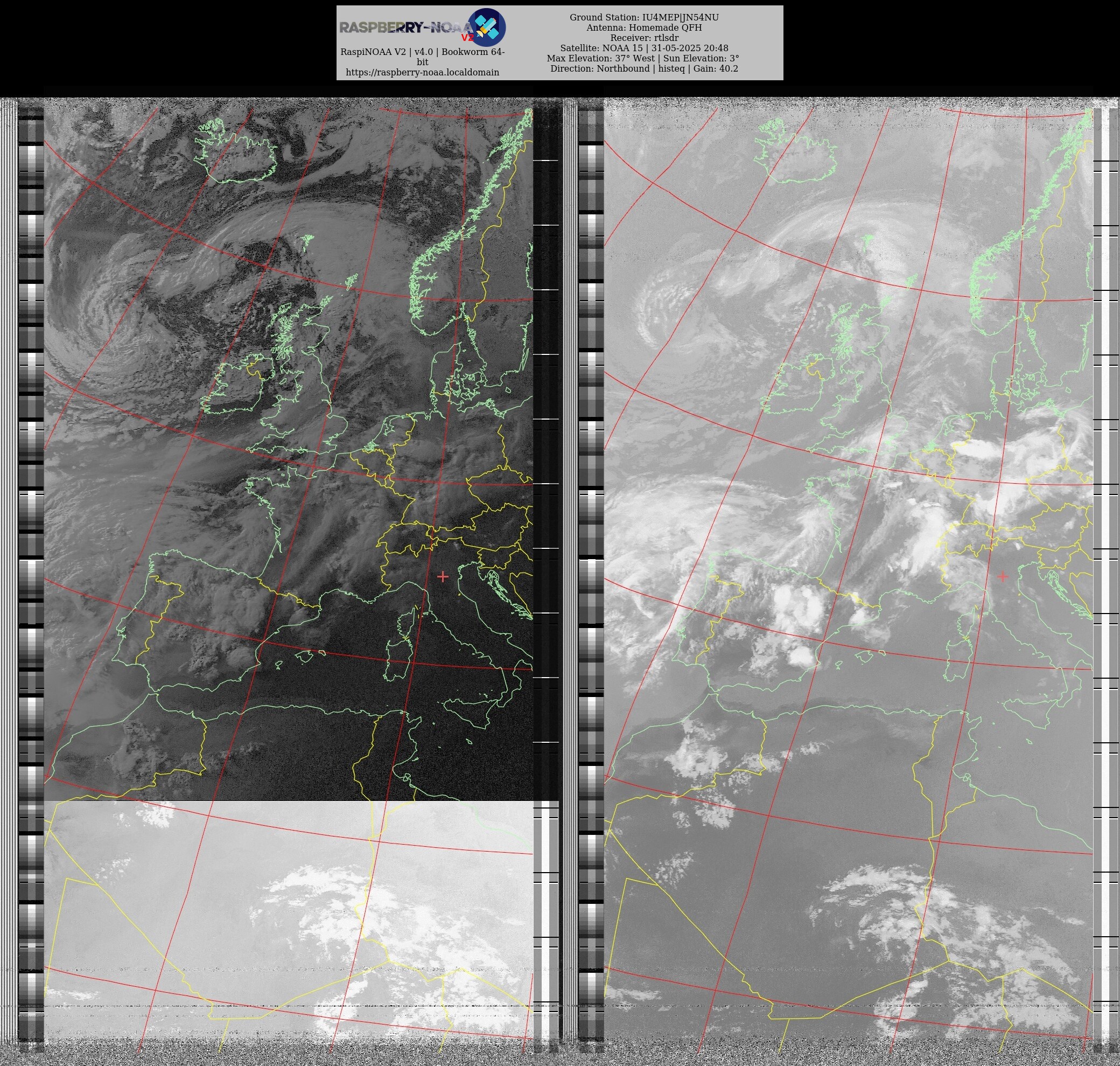The height and width of the screenshot is (1066, 1120).
Task: Select the 'Ground Station: IU4MEP|JN54NU' line
Action: point(643,18)
